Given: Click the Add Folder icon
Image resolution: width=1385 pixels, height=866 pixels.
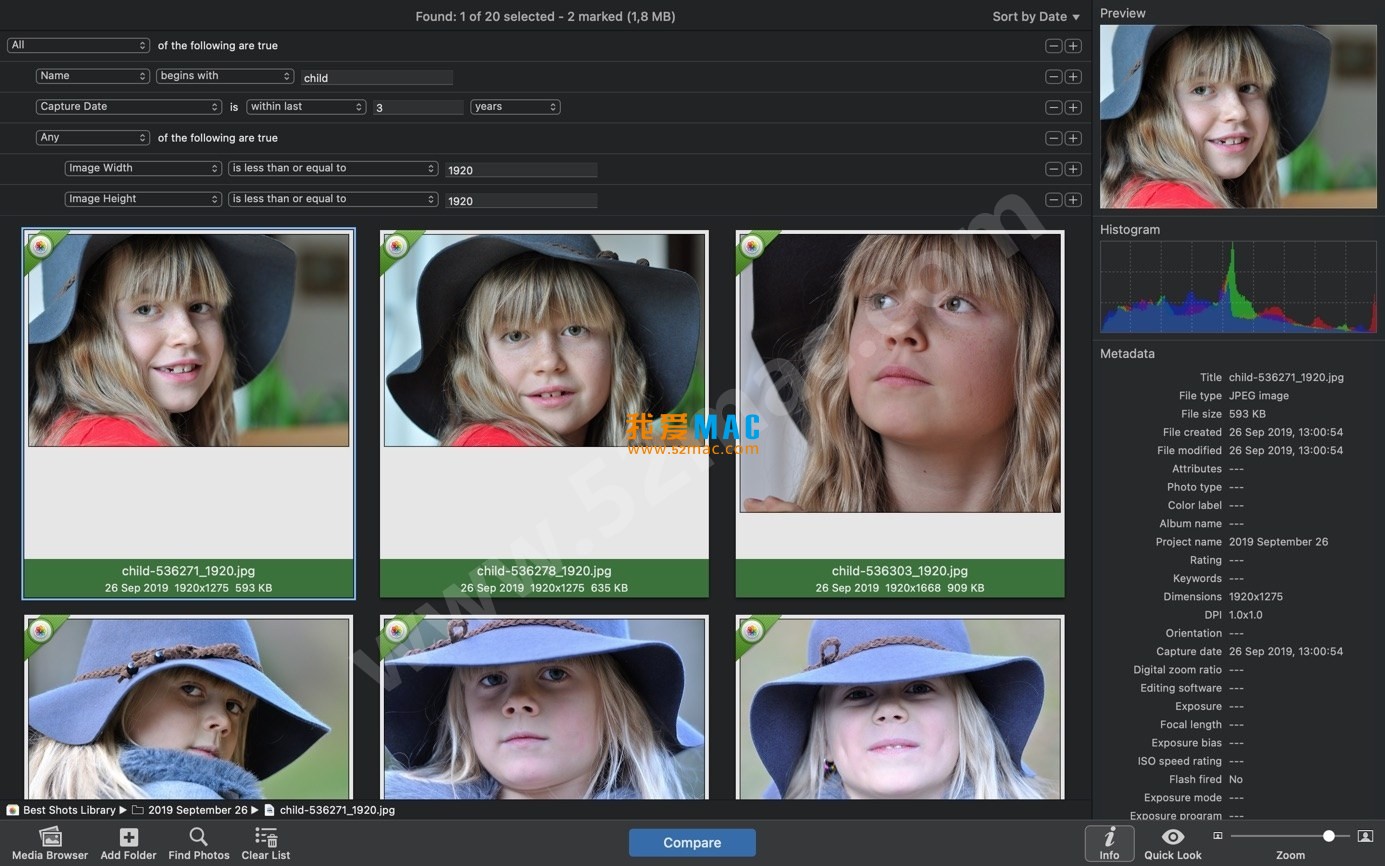Looking at the screenshot, I should (x=128, y=838).
